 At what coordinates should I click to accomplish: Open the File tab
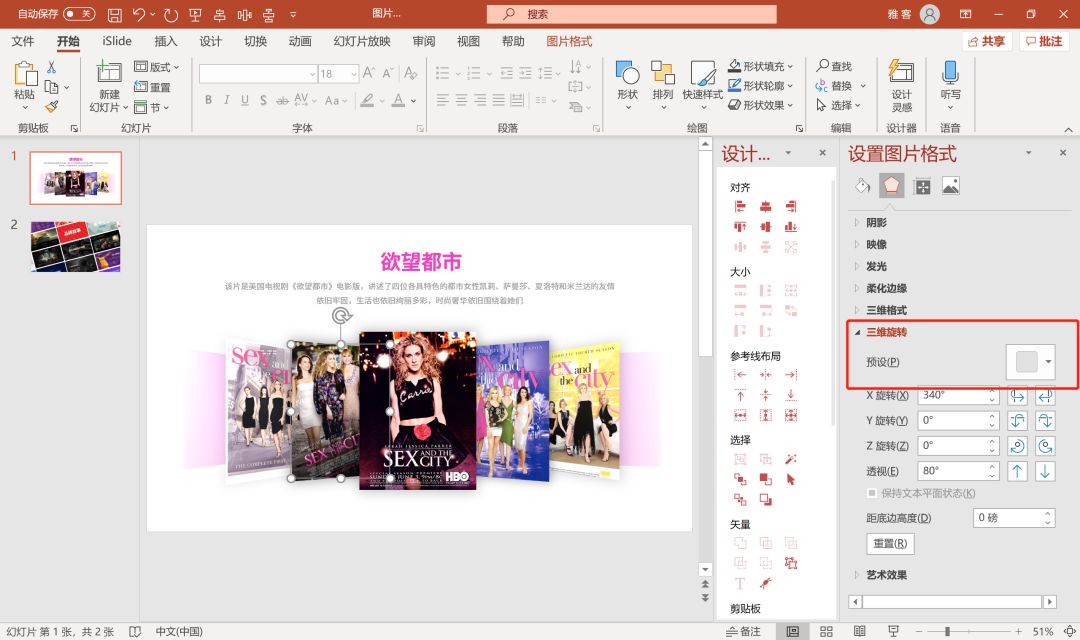(x=23, y=41)
